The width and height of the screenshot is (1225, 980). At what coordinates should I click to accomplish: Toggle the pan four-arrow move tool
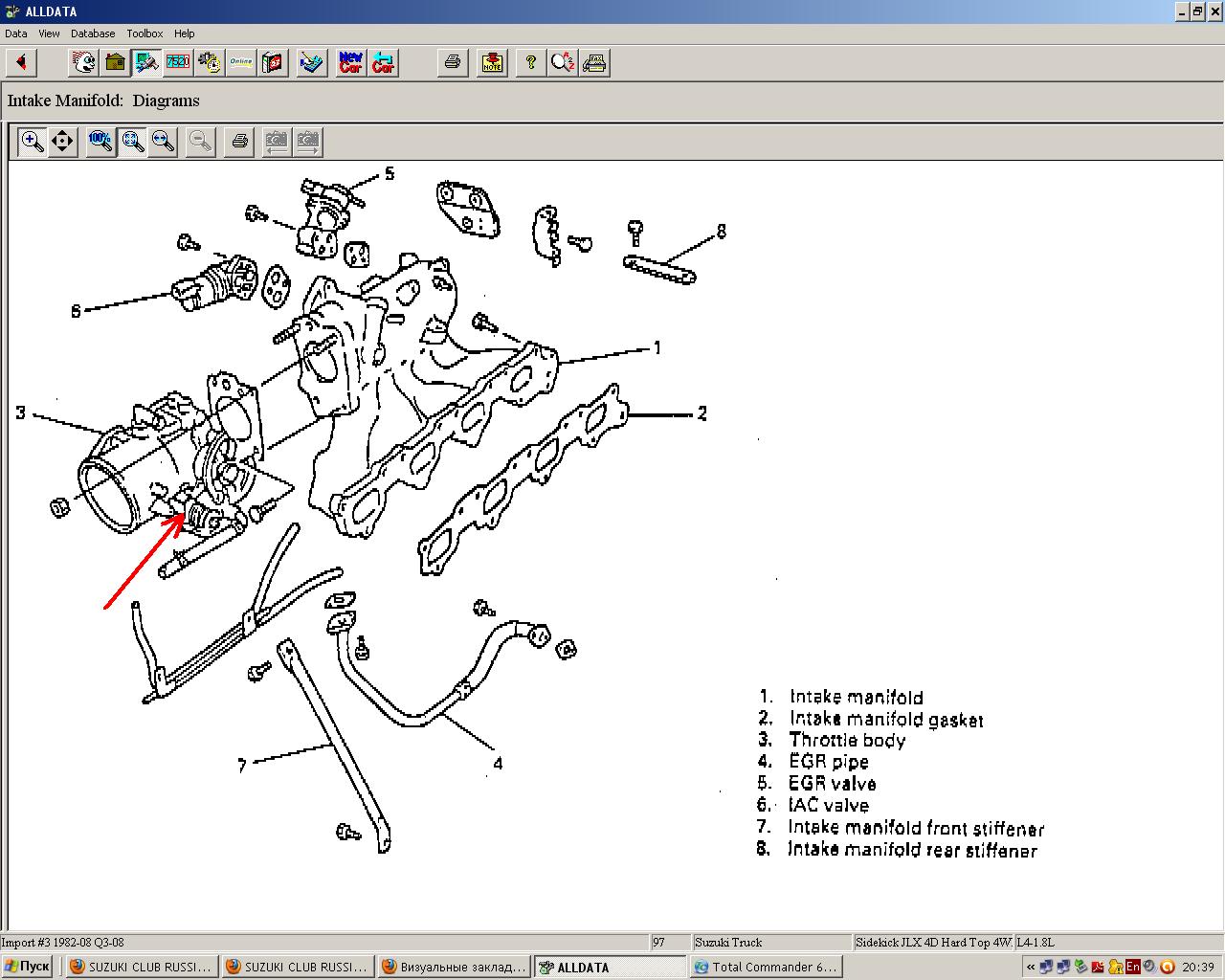62,142
